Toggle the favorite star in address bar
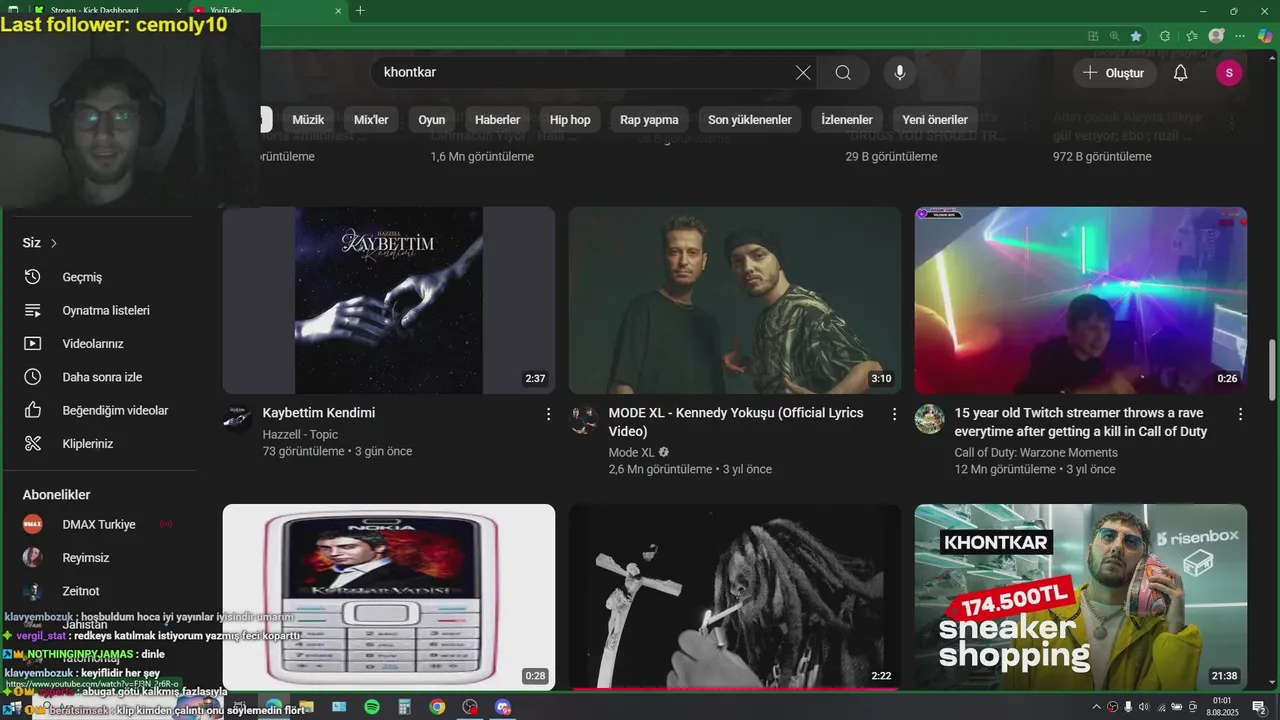This screenshot has height=720, width=1280. 1136,36
